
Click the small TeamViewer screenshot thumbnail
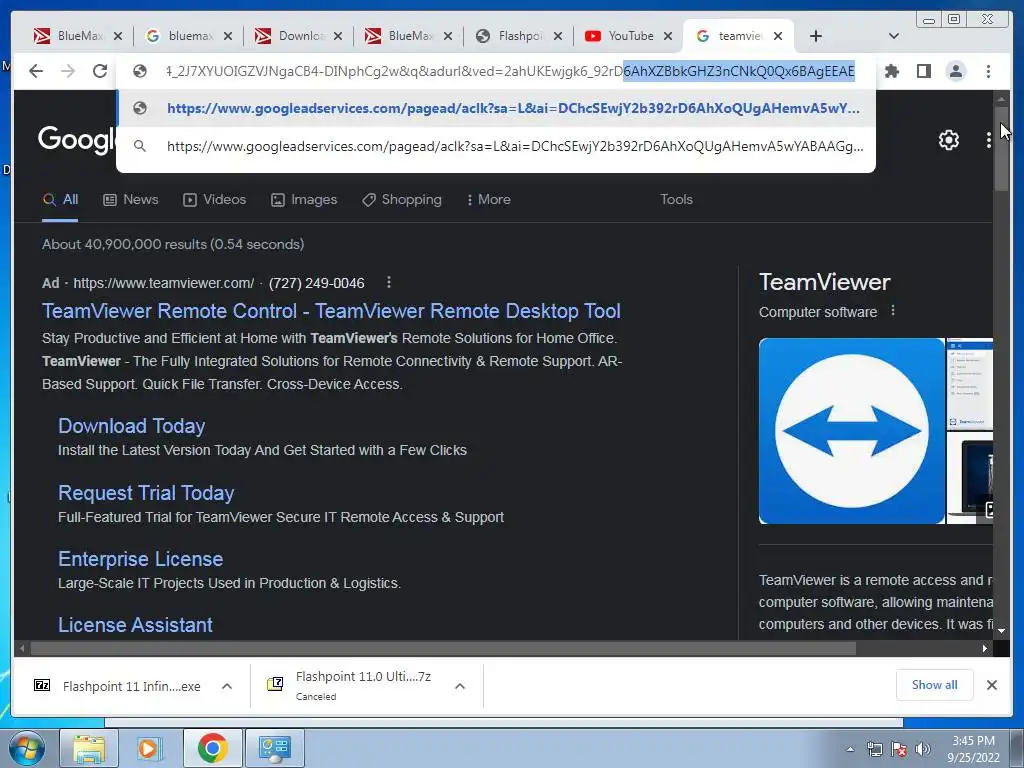[970, 383]
